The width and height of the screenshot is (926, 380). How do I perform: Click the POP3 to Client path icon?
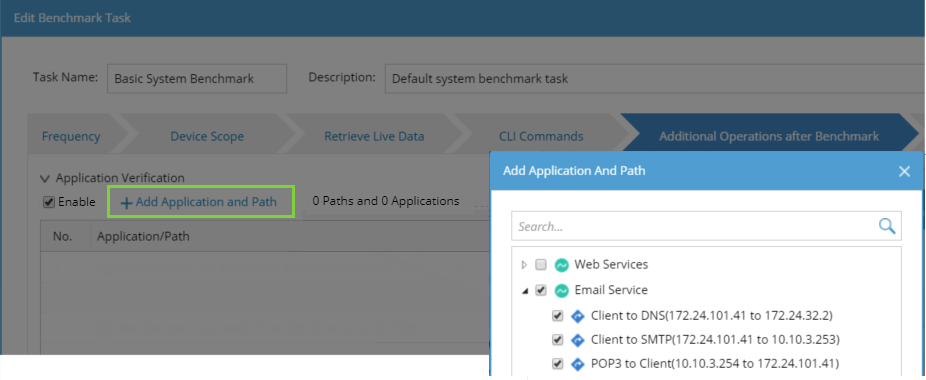578,364
